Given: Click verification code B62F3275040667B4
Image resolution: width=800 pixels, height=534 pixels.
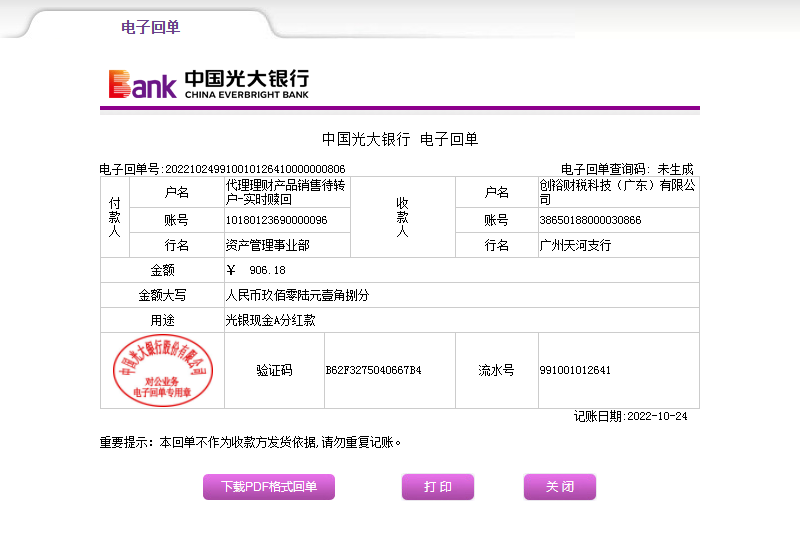Looking at the screenshot, I should coord(373,370).
